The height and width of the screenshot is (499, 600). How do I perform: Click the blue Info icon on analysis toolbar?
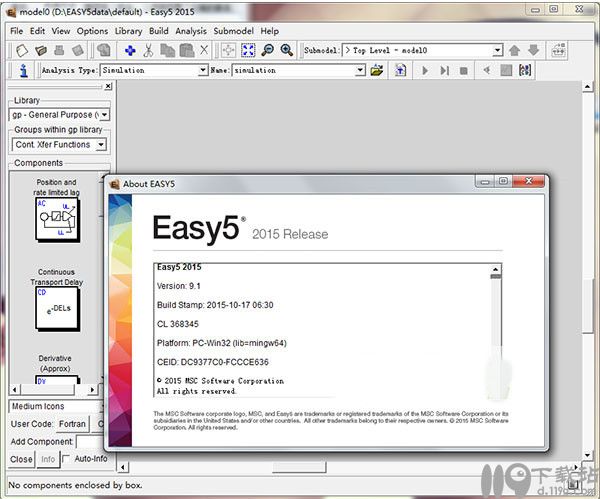pyautogui.click(x=24, y=70)
